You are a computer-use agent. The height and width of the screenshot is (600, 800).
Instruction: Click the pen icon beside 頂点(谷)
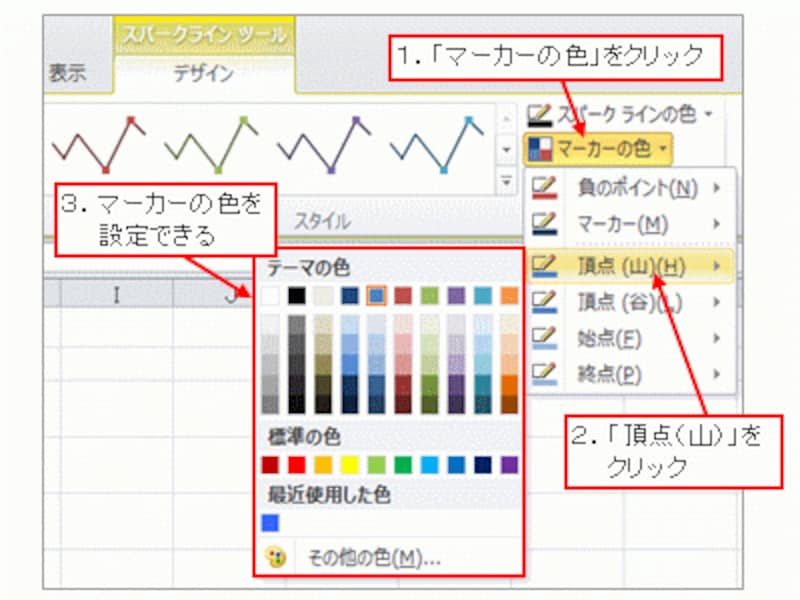pos(544,302)
